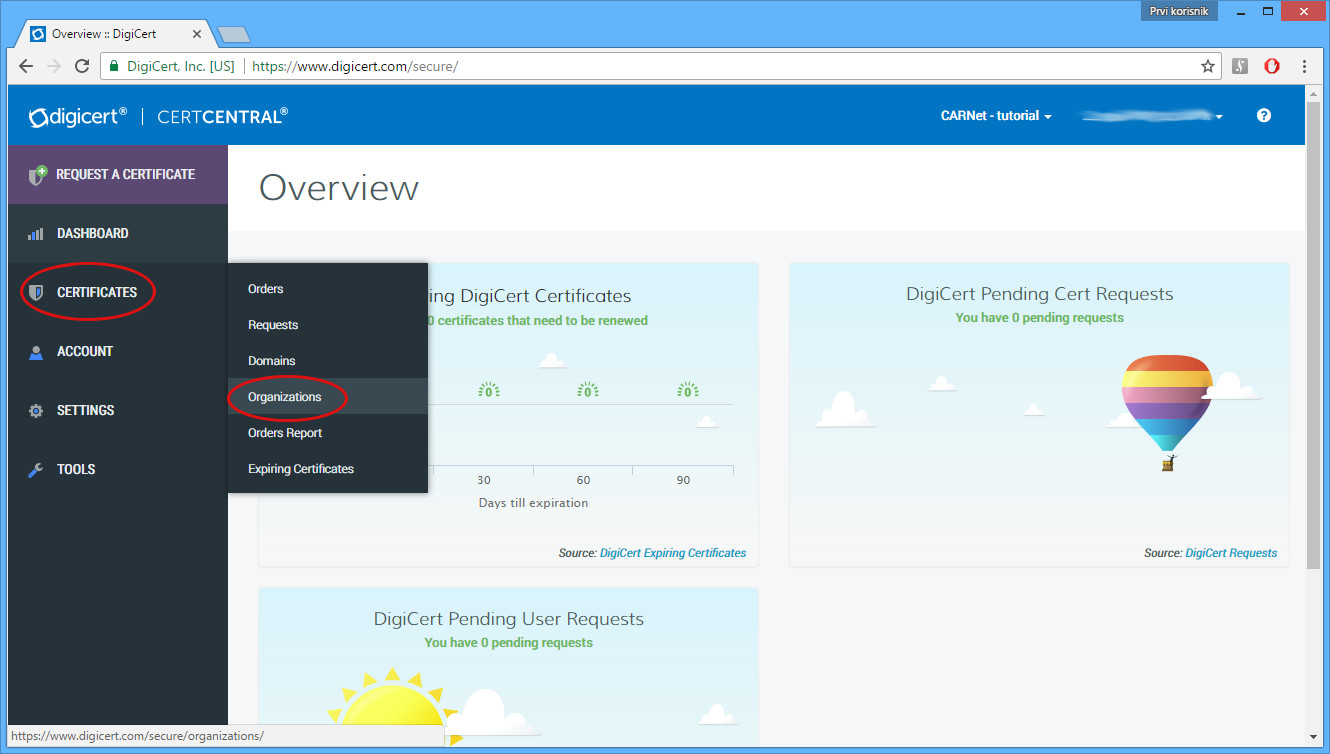
Task: Close the Overview :: DigiCert tab
Action: tap(198, 34)
